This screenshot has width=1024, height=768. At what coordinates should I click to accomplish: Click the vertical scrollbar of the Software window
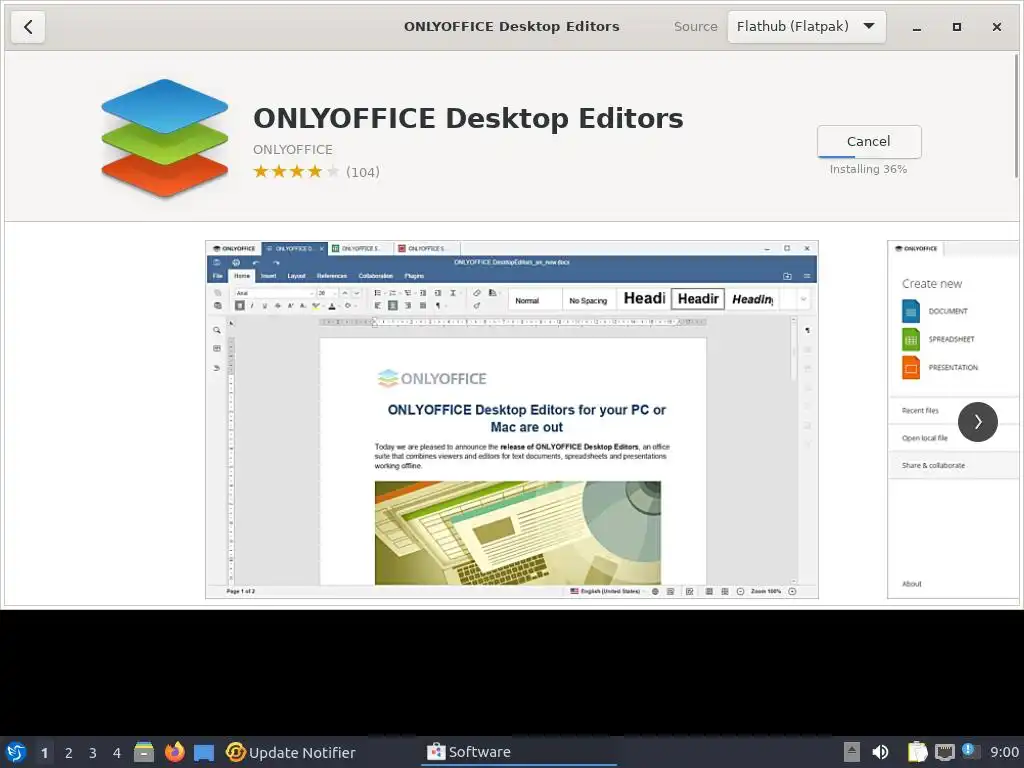pos(1016,118)
